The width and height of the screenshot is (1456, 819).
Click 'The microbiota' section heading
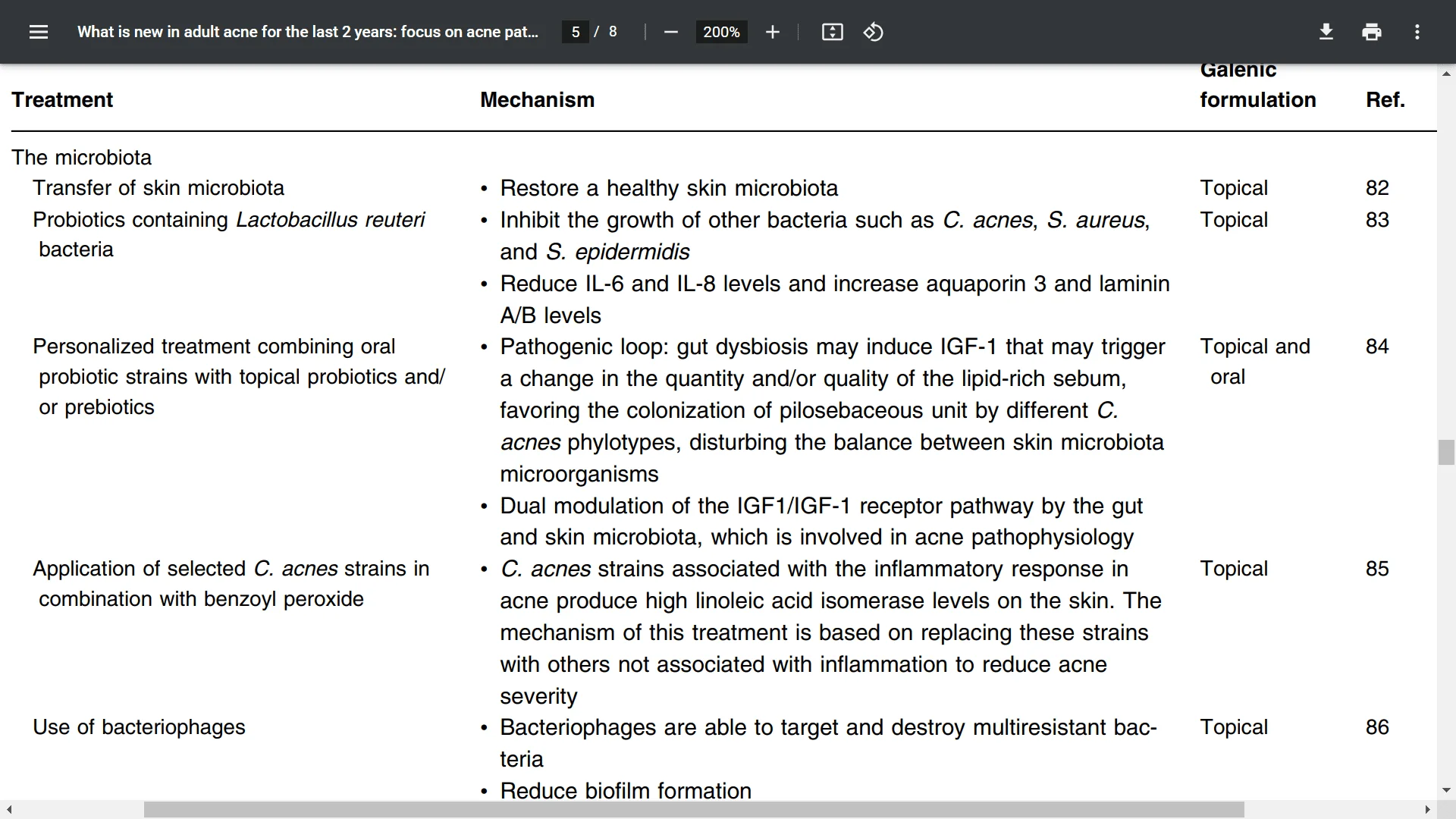(x=81, y=157)
